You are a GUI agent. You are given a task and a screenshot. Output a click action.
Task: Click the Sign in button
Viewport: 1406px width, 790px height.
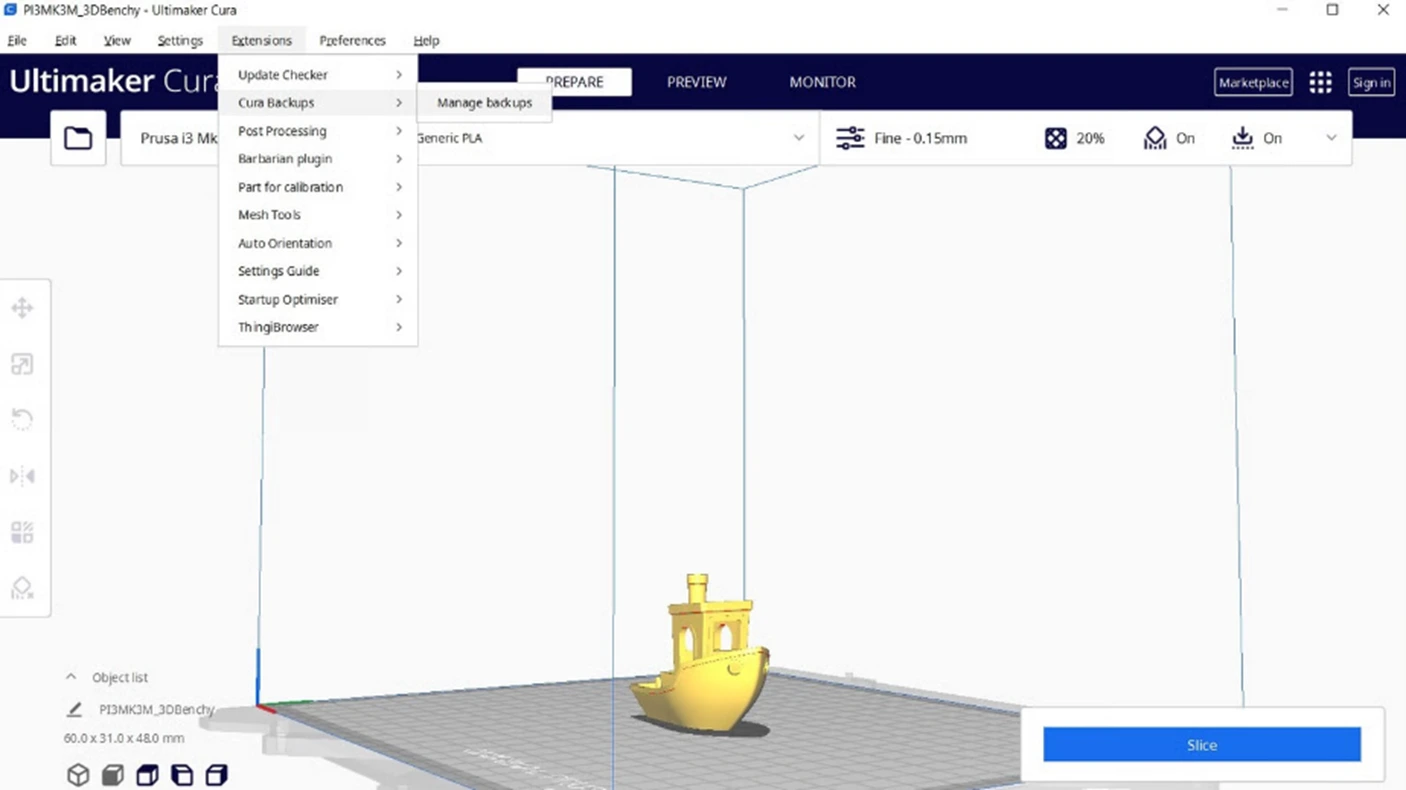pyautogui.click(x=1371, y=82)
